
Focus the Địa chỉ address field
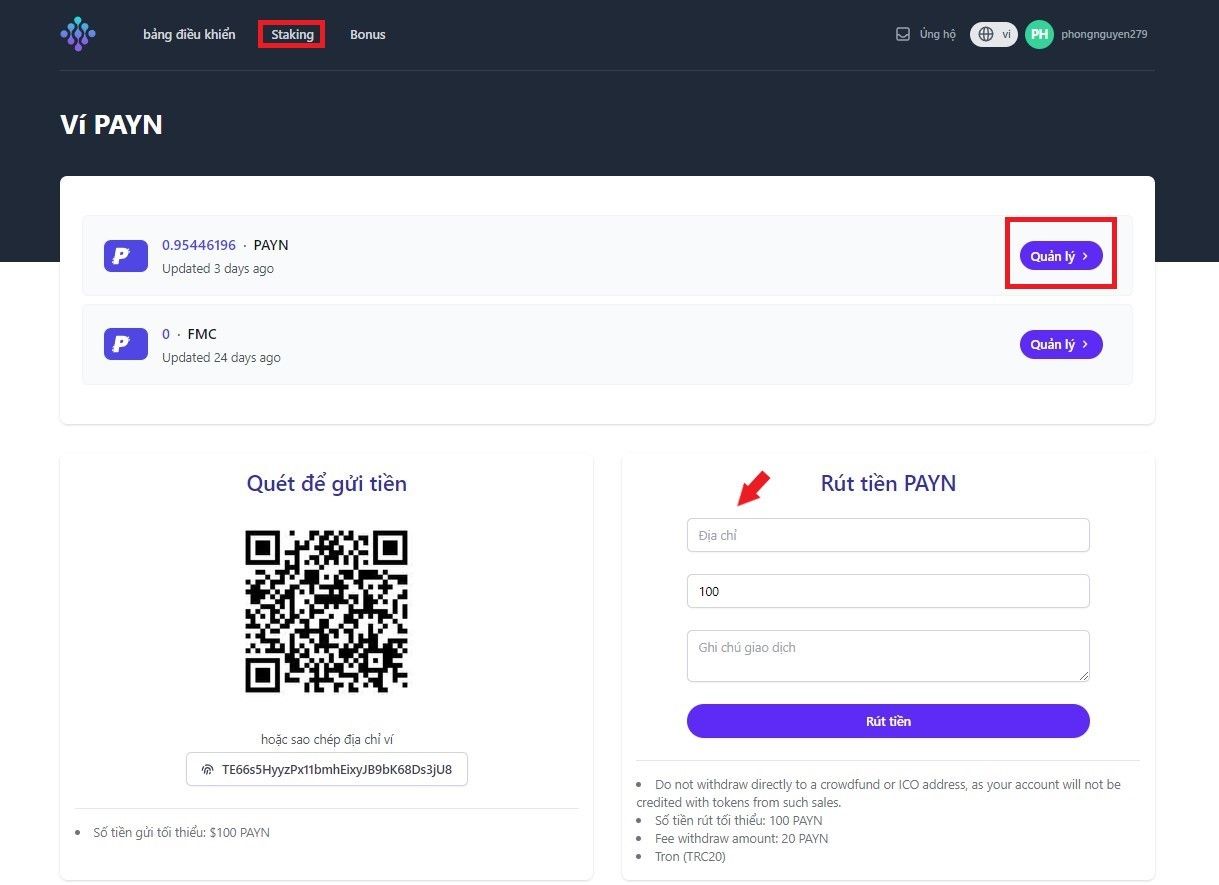pyautogui.click(x=888, y=535)
